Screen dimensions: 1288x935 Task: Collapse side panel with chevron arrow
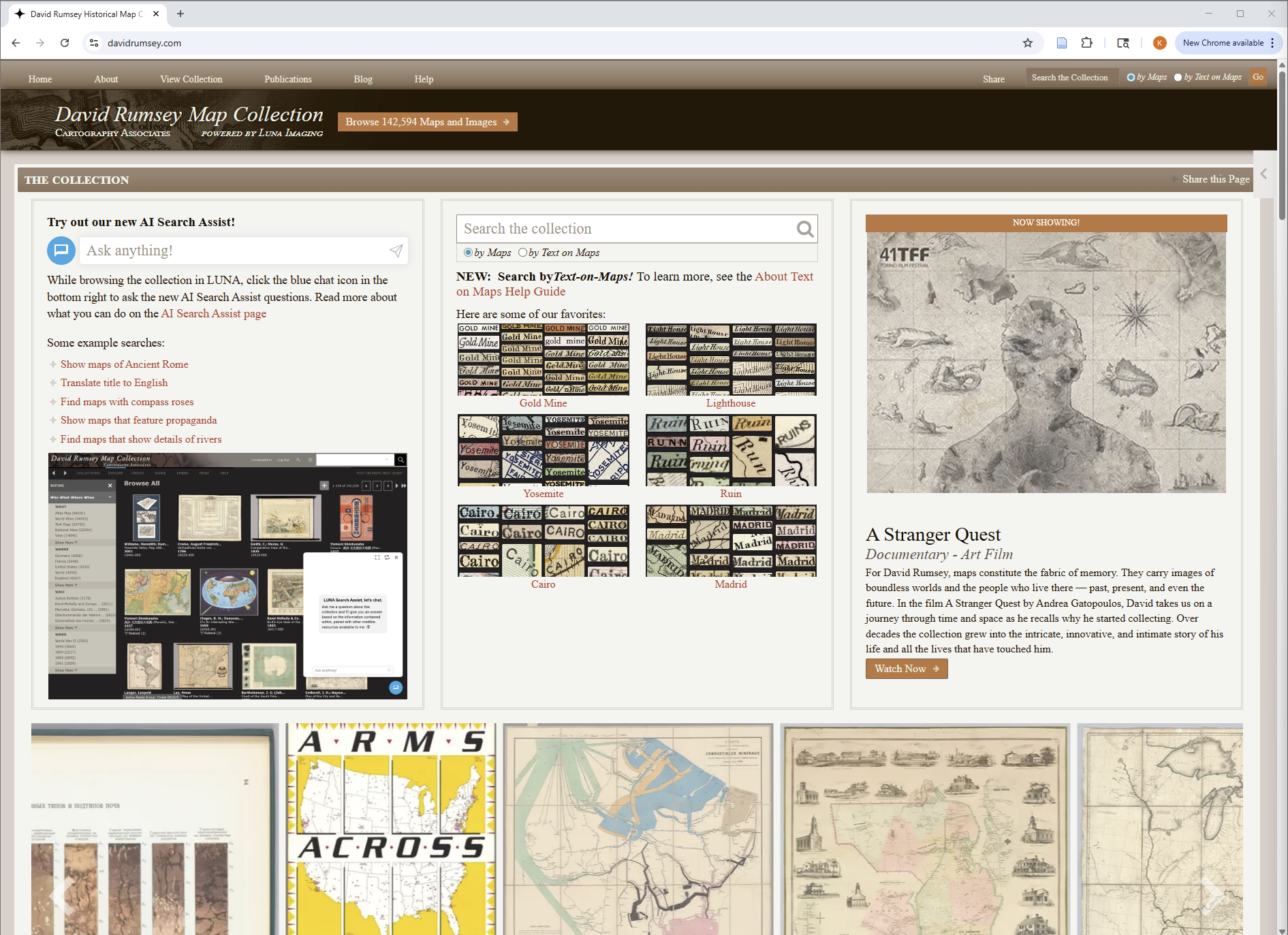coord(1264,174)
